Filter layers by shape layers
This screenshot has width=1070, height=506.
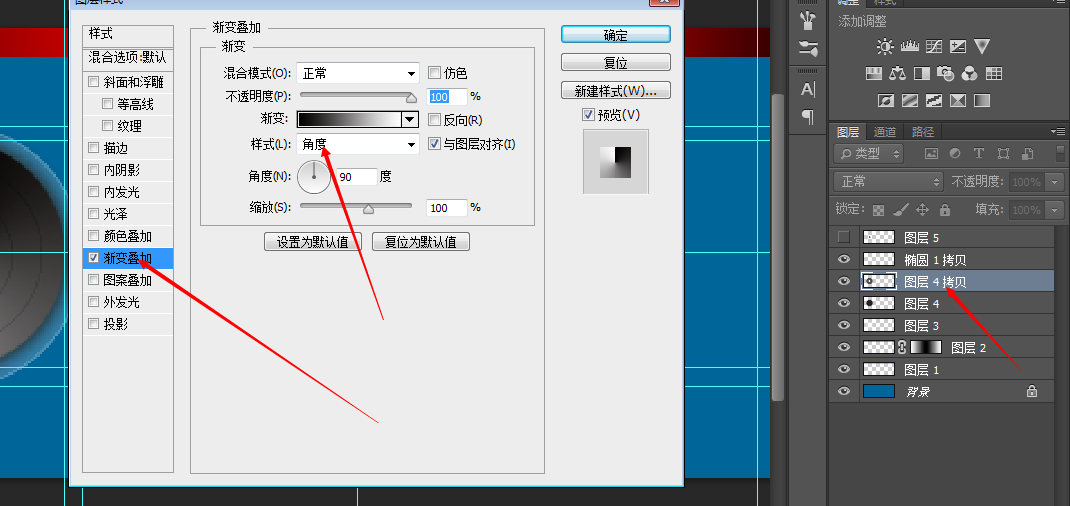(x=1002, y=153)
